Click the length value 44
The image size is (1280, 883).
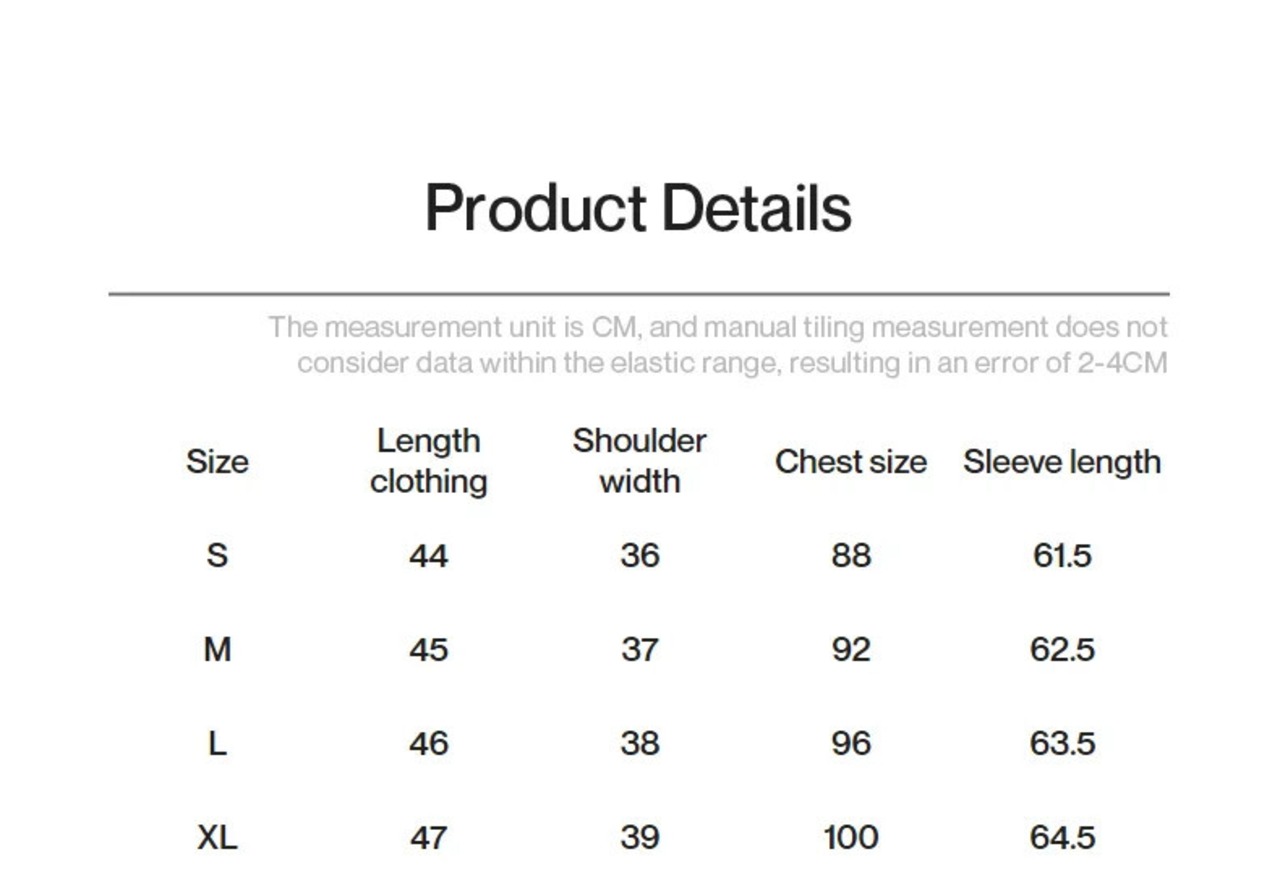coord(428,555)
